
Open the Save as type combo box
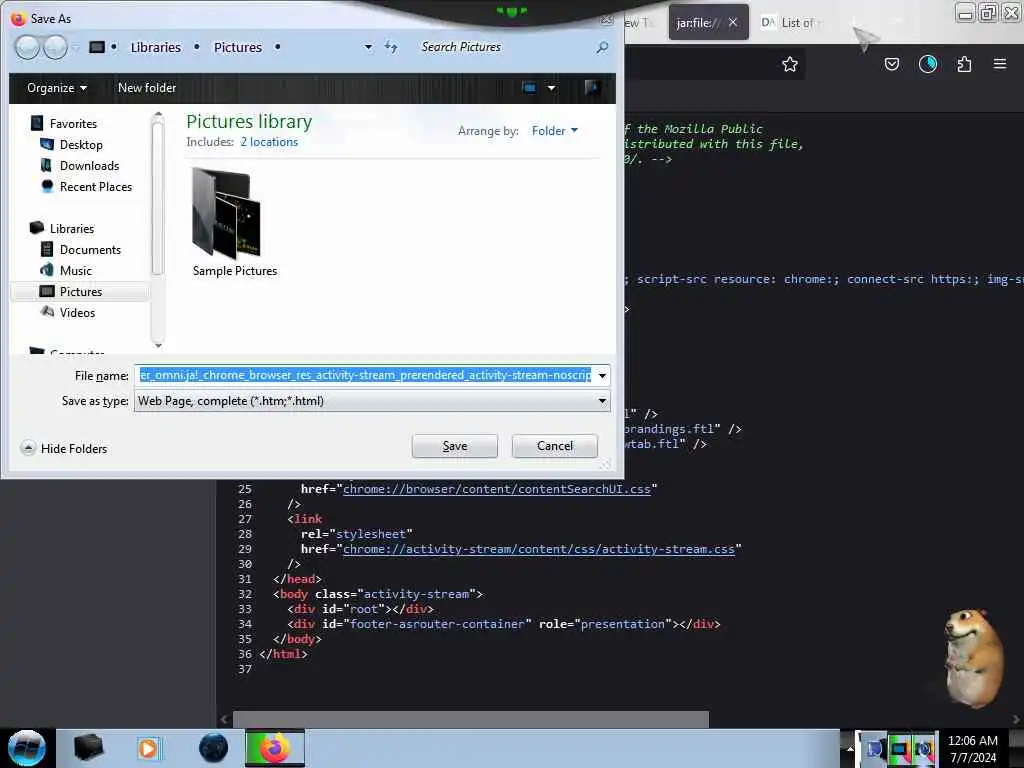(x=372, y=401)
